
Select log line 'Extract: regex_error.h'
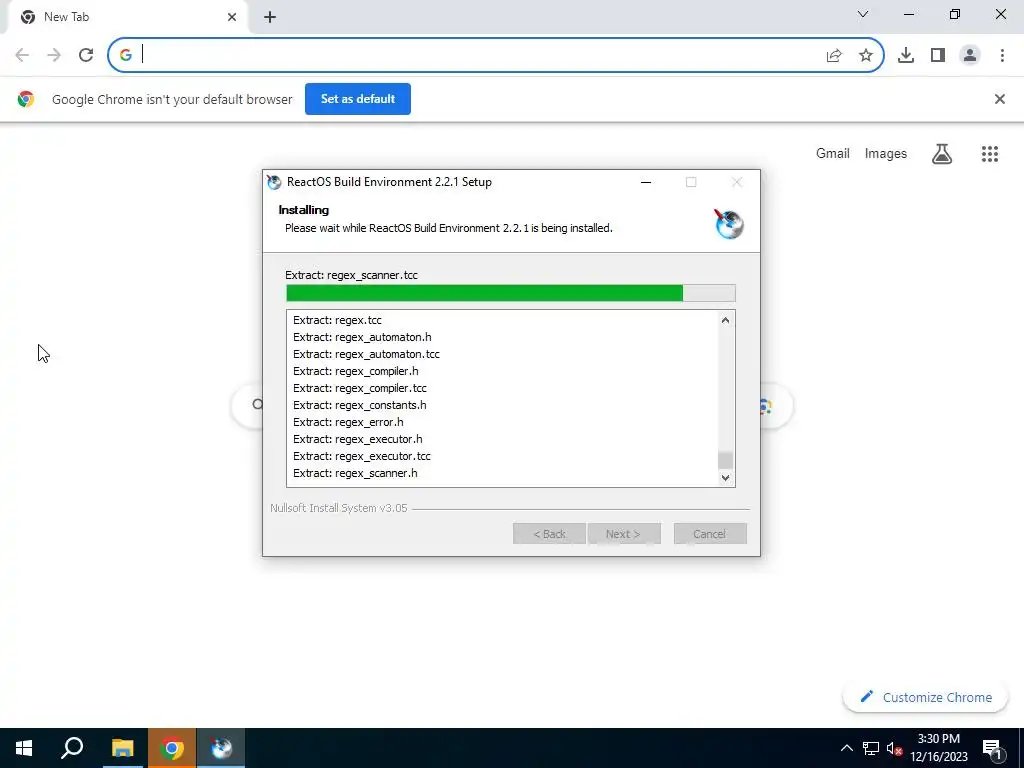(348, 422)
